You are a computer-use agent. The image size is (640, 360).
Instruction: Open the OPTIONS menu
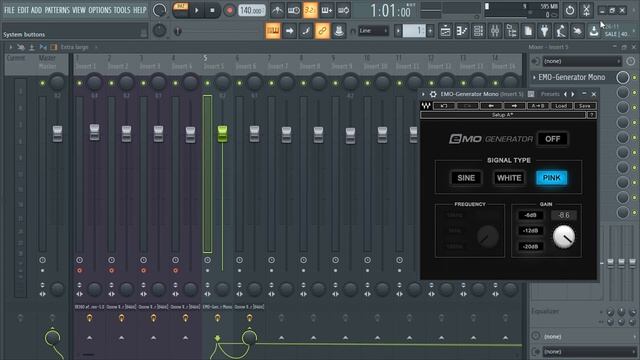point(100,10)
